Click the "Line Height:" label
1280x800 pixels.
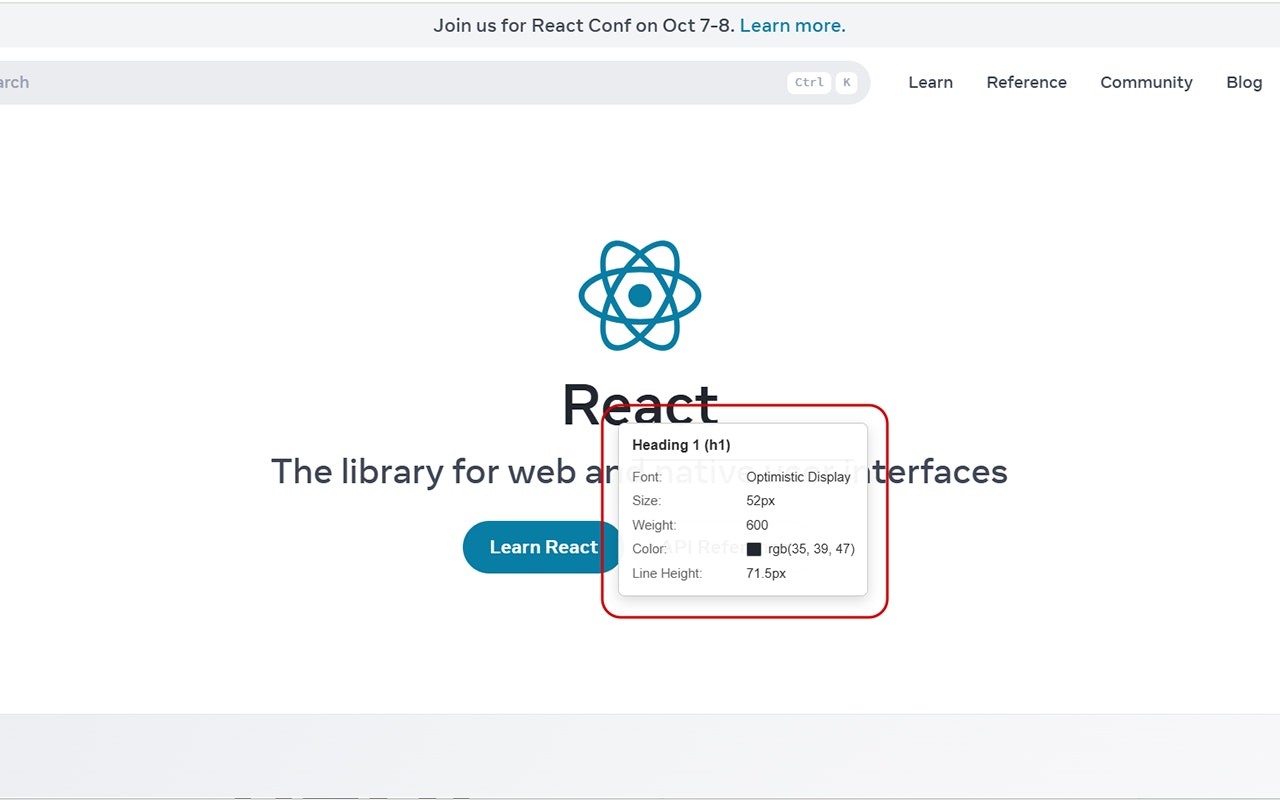click(x=667, y=573)
